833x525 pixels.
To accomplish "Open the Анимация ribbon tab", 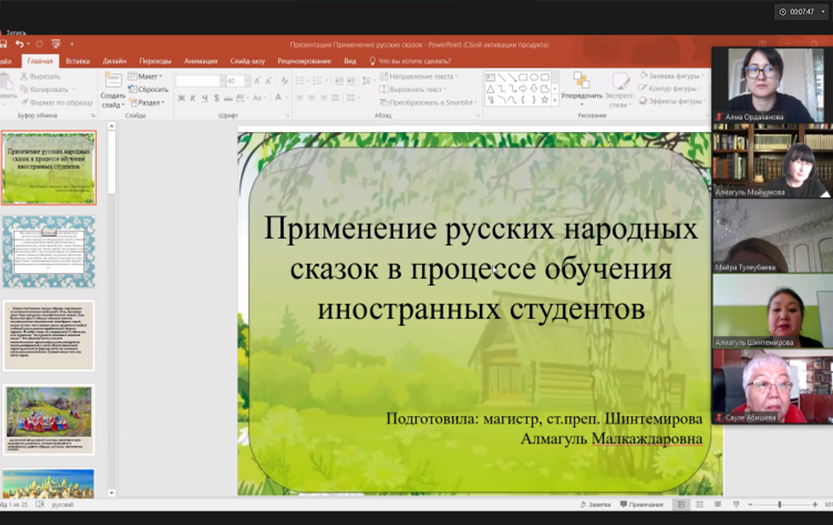I will click(x=201, y=60).
